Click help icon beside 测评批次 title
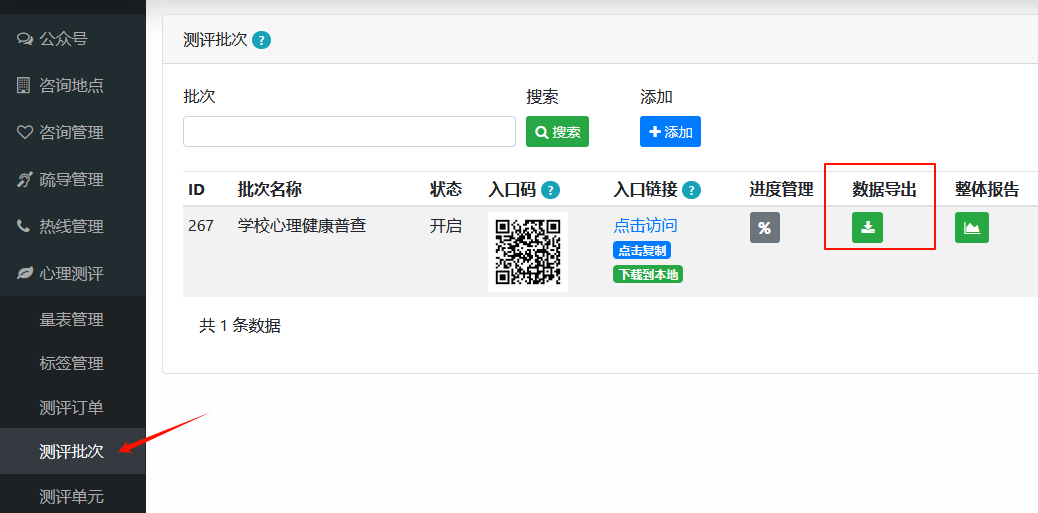 [x=261, y=40]
